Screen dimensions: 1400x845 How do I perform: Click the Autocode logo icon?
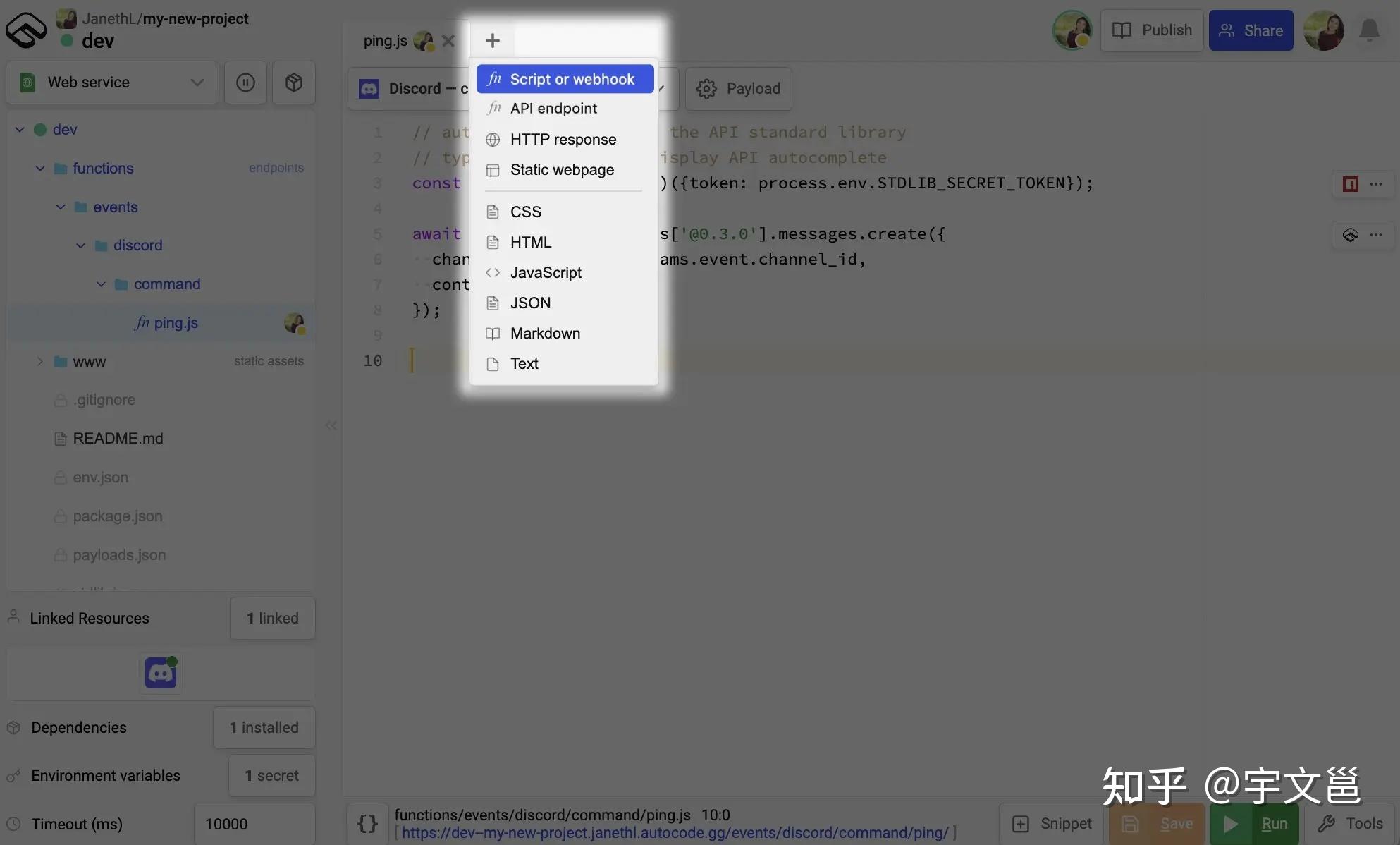25,30
